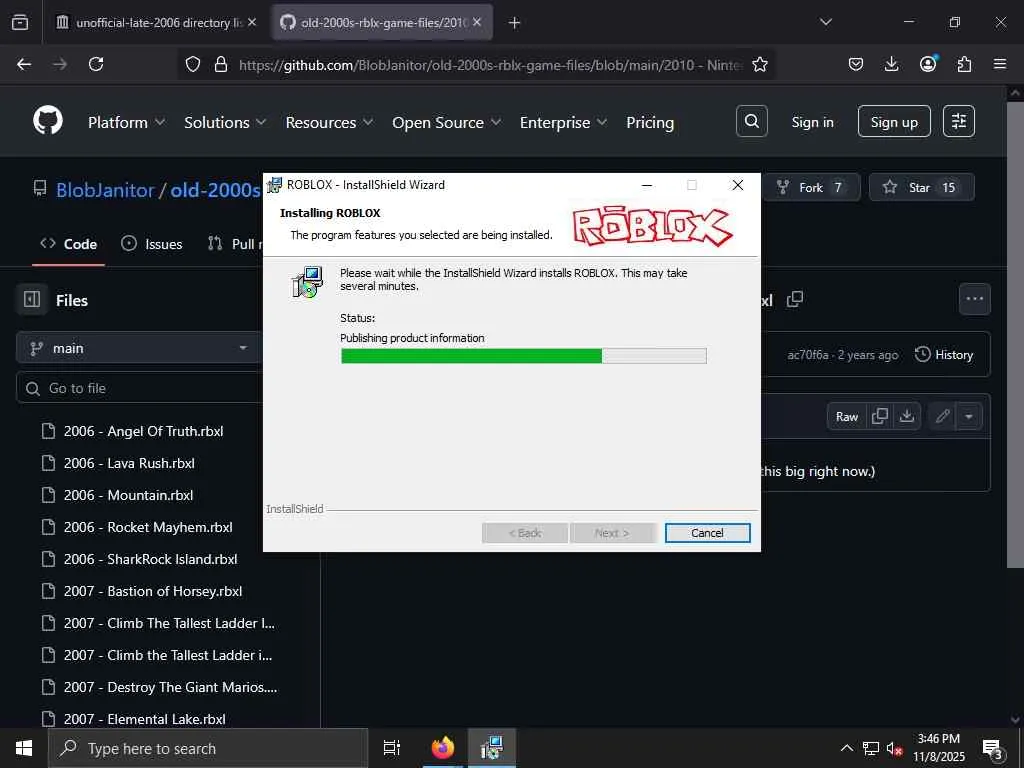The width and height of the screenshot is (1024, 768).
Task: Click the Go to file search field
Action: 138,388
